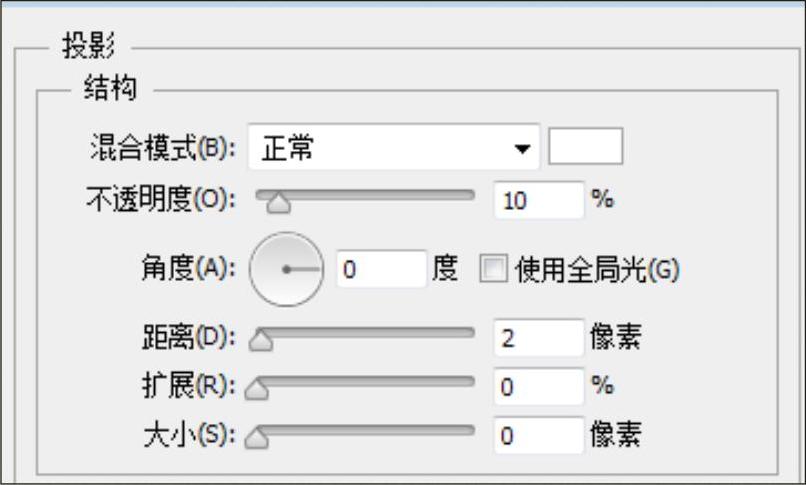Click the 不透明度 opacity slider thumb
The width and height of the screenshot is (806, 485).
(279, 203)
